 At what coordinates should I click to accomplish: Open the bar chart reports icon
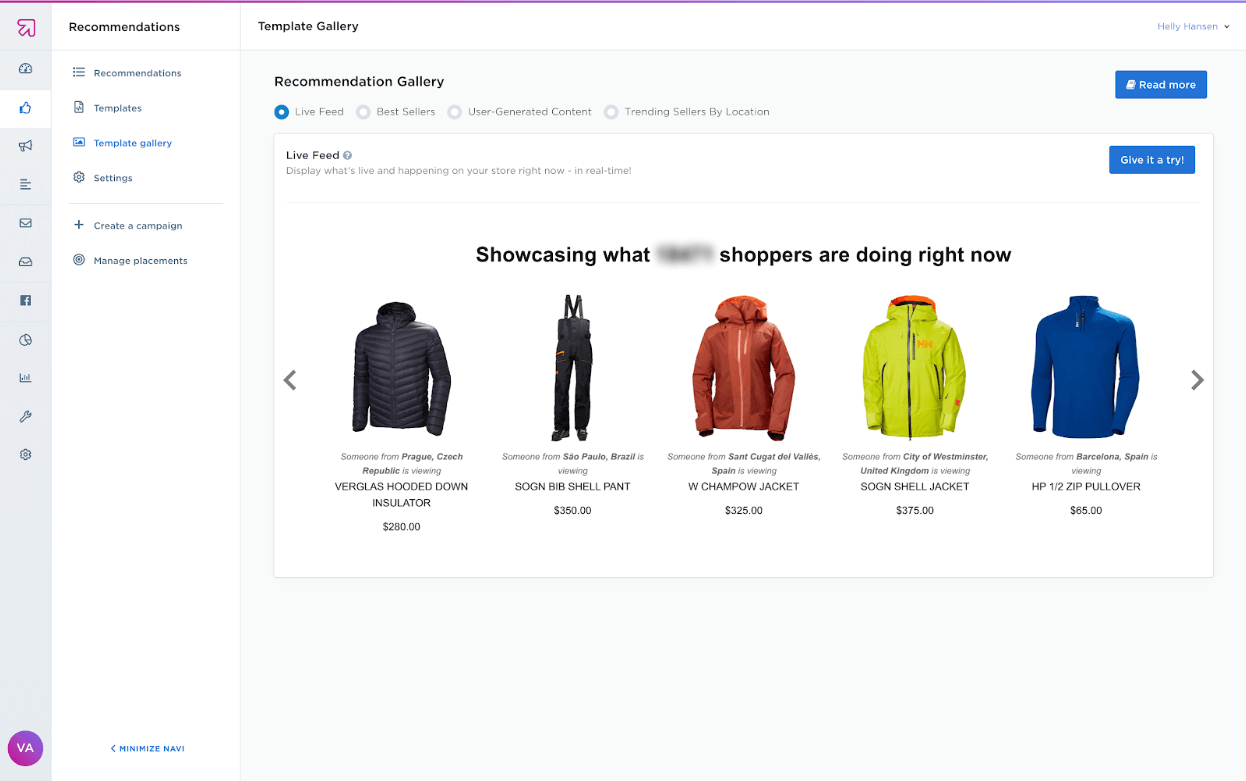point(26,378)
